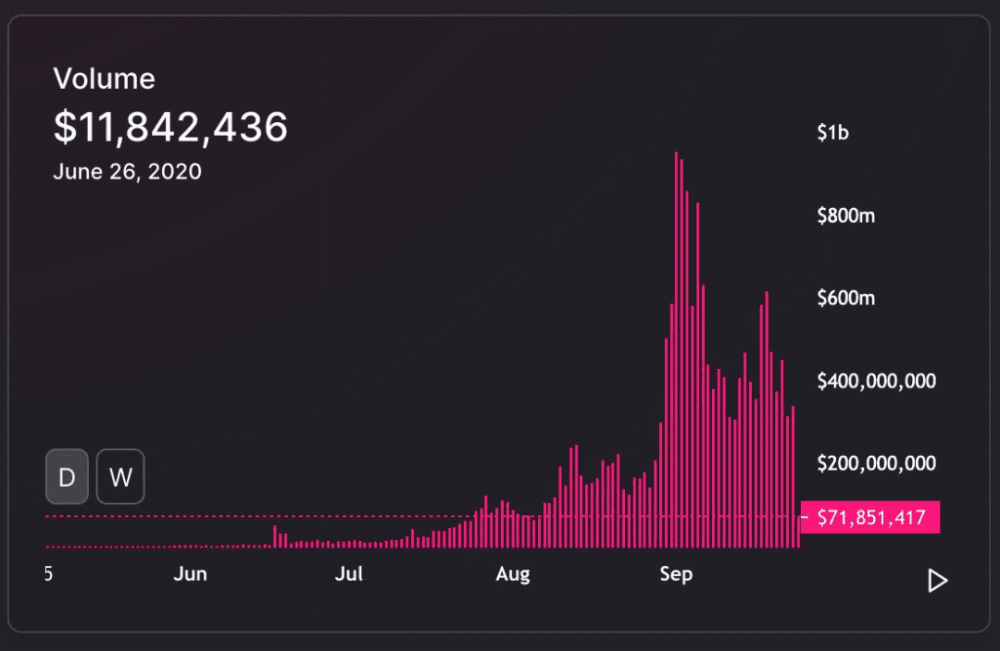
Task: Select the $11,842,436 volume figure
Action: click(x=170, y=127)
